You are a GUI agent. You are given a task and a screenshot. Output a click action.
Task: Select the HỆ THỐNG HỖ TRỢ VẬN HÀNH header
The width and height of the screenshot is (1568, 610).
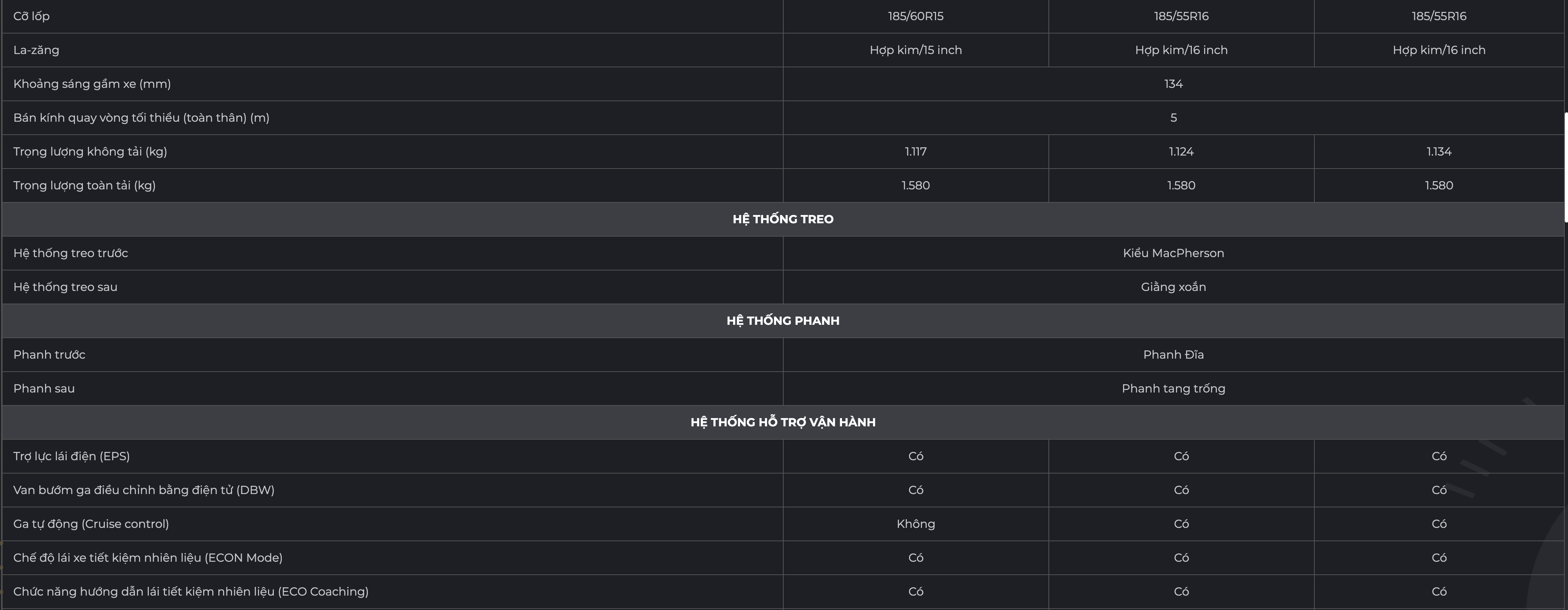pos(783,422)
